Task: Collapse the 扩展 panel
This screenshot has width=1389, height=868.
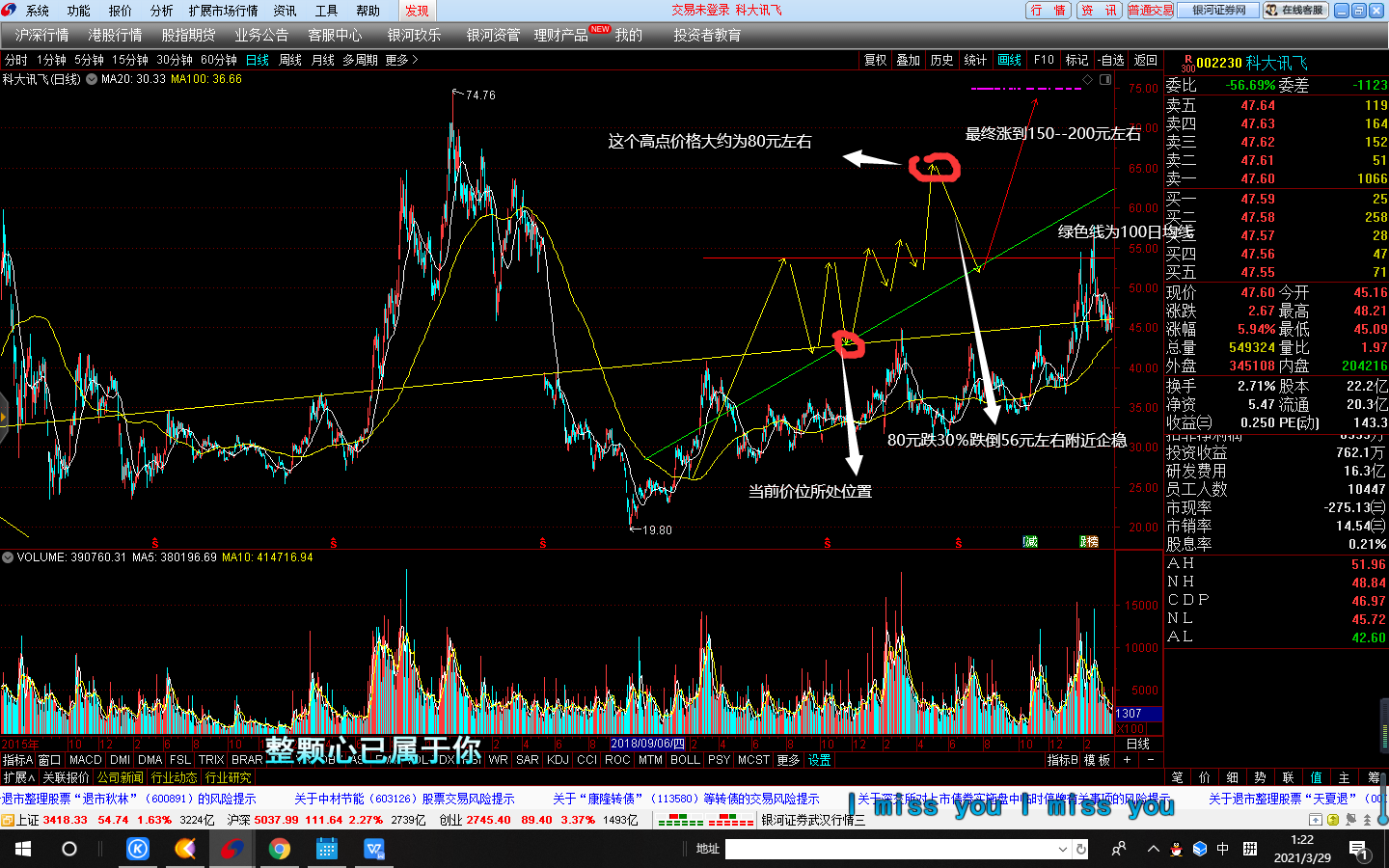Action: (x=18, y=777)
